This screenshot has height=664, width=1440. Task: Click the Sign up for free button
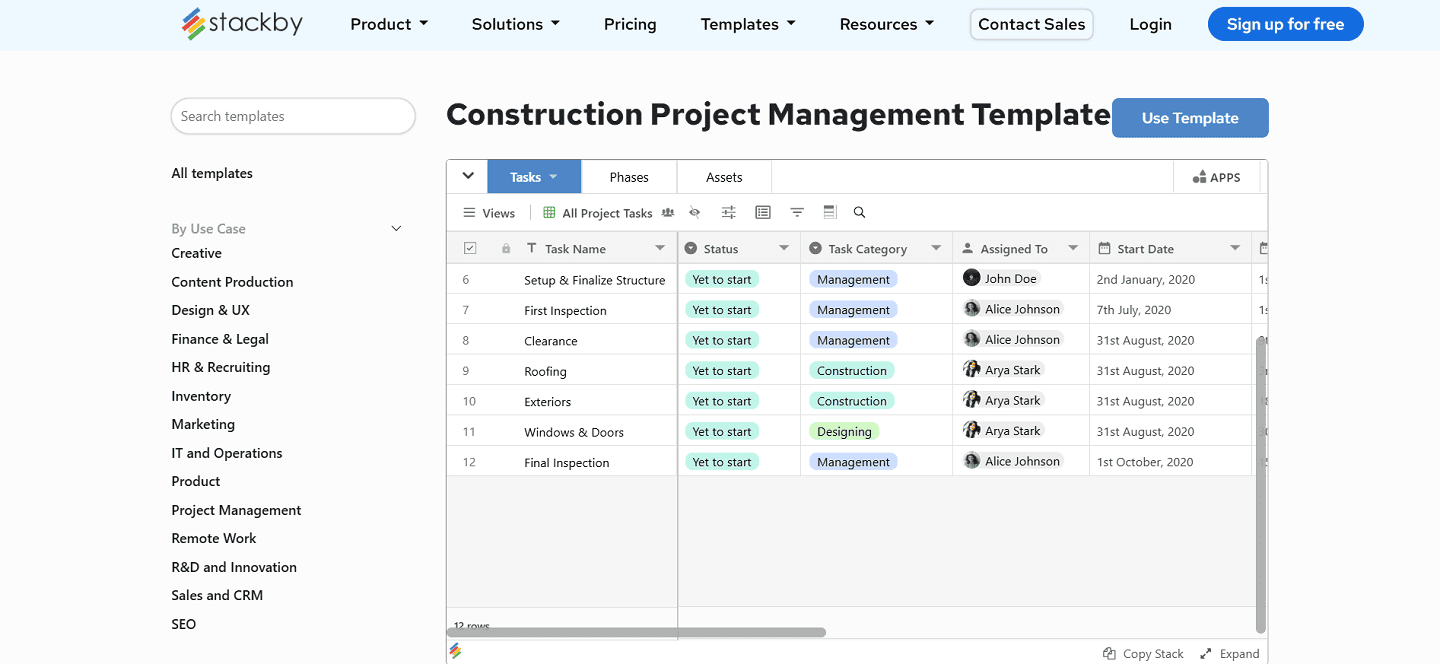coord(1285,23)
